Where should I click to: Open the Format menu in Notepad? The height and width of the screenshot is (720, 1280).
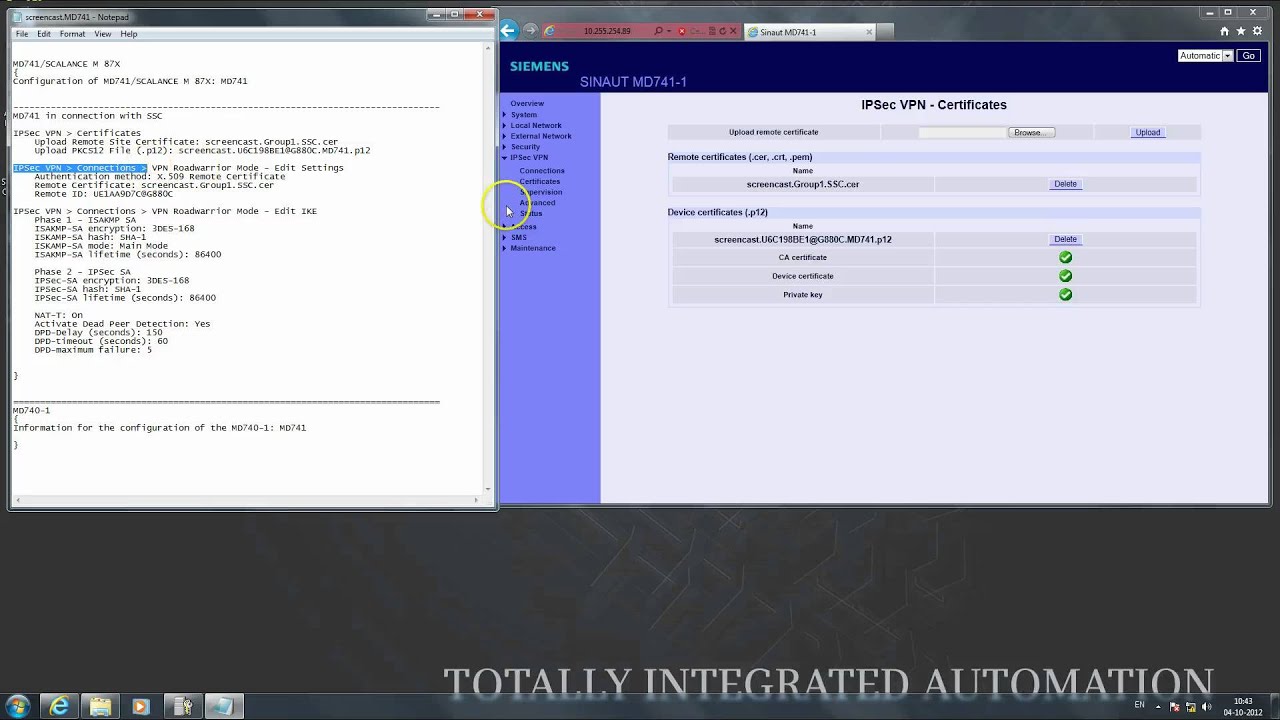[x=72, y=34]
